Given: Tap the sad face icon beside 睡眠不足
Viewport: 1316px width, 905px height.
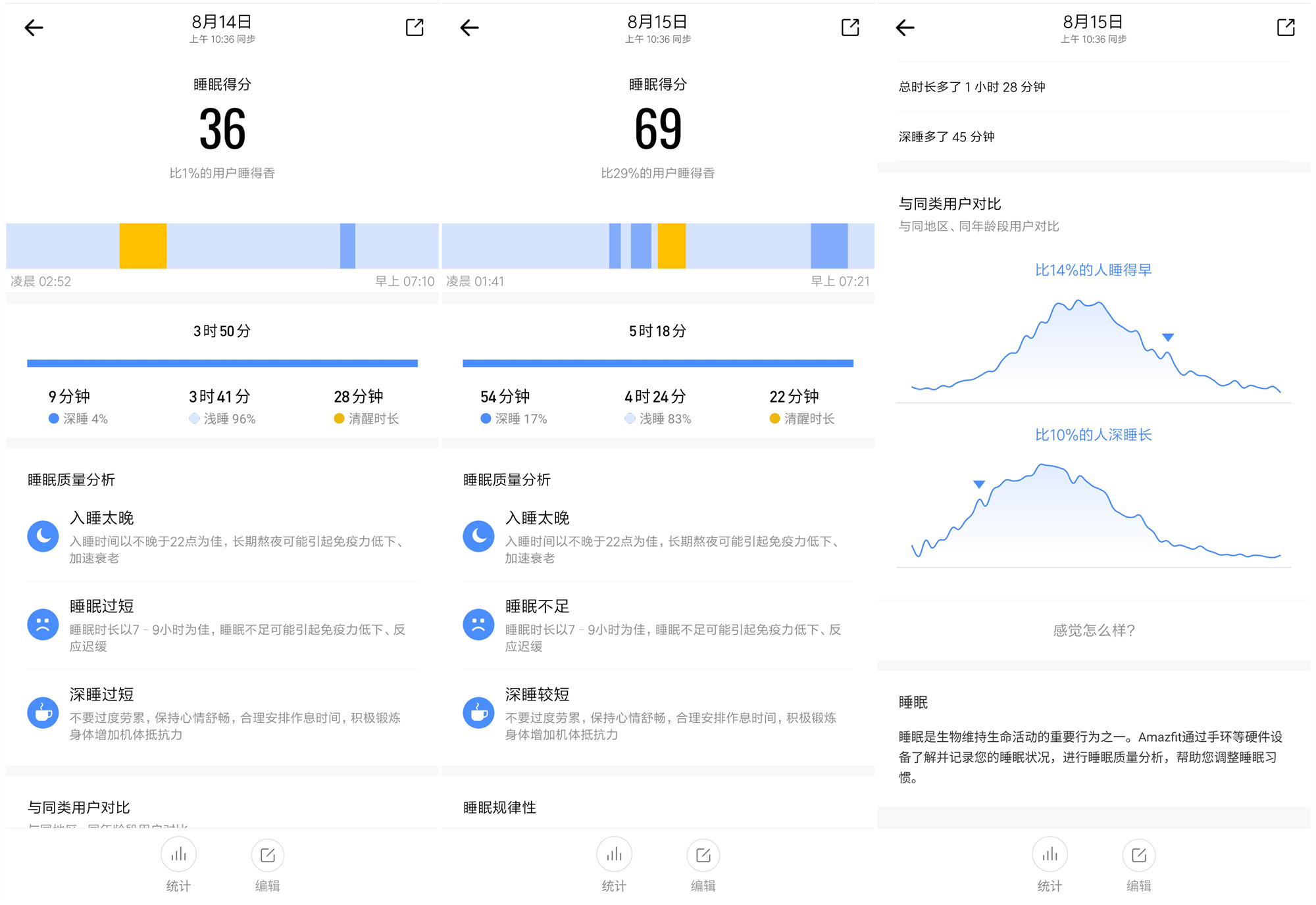Looking at the screenshot, I should [478, 625].
